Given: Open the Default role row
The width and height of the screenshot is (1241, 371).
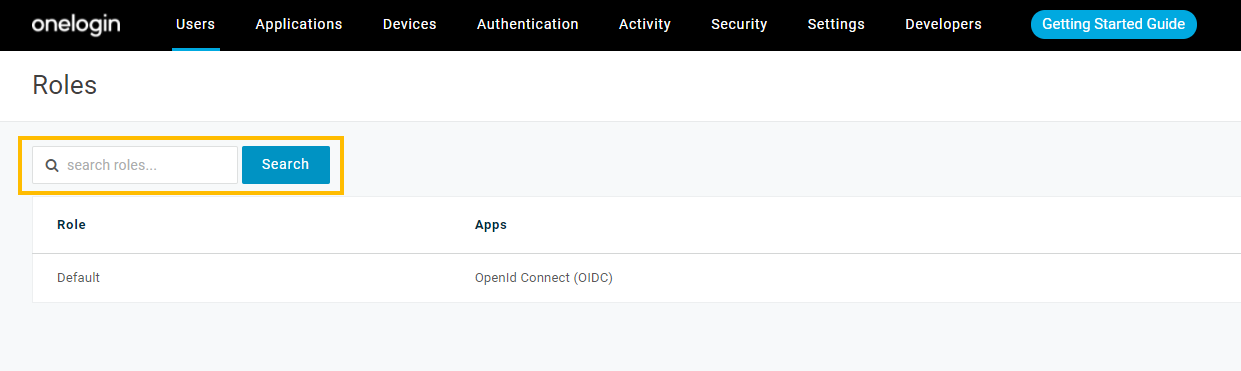Looking at the screenshot, I should tap(636, 278).
